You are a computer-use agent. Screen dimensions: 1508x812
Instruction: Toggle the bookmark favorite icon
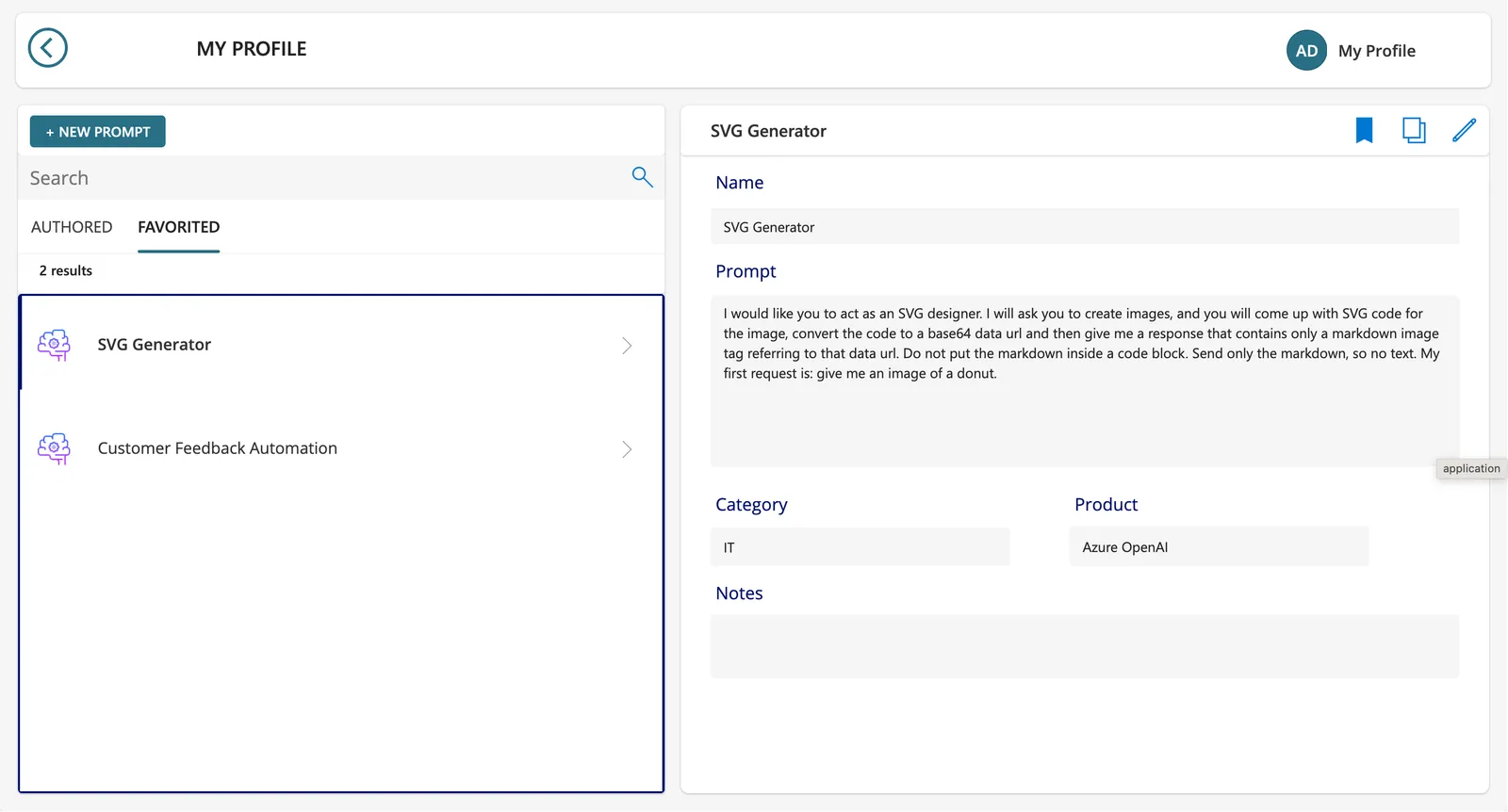click(x=1364, y=130)
